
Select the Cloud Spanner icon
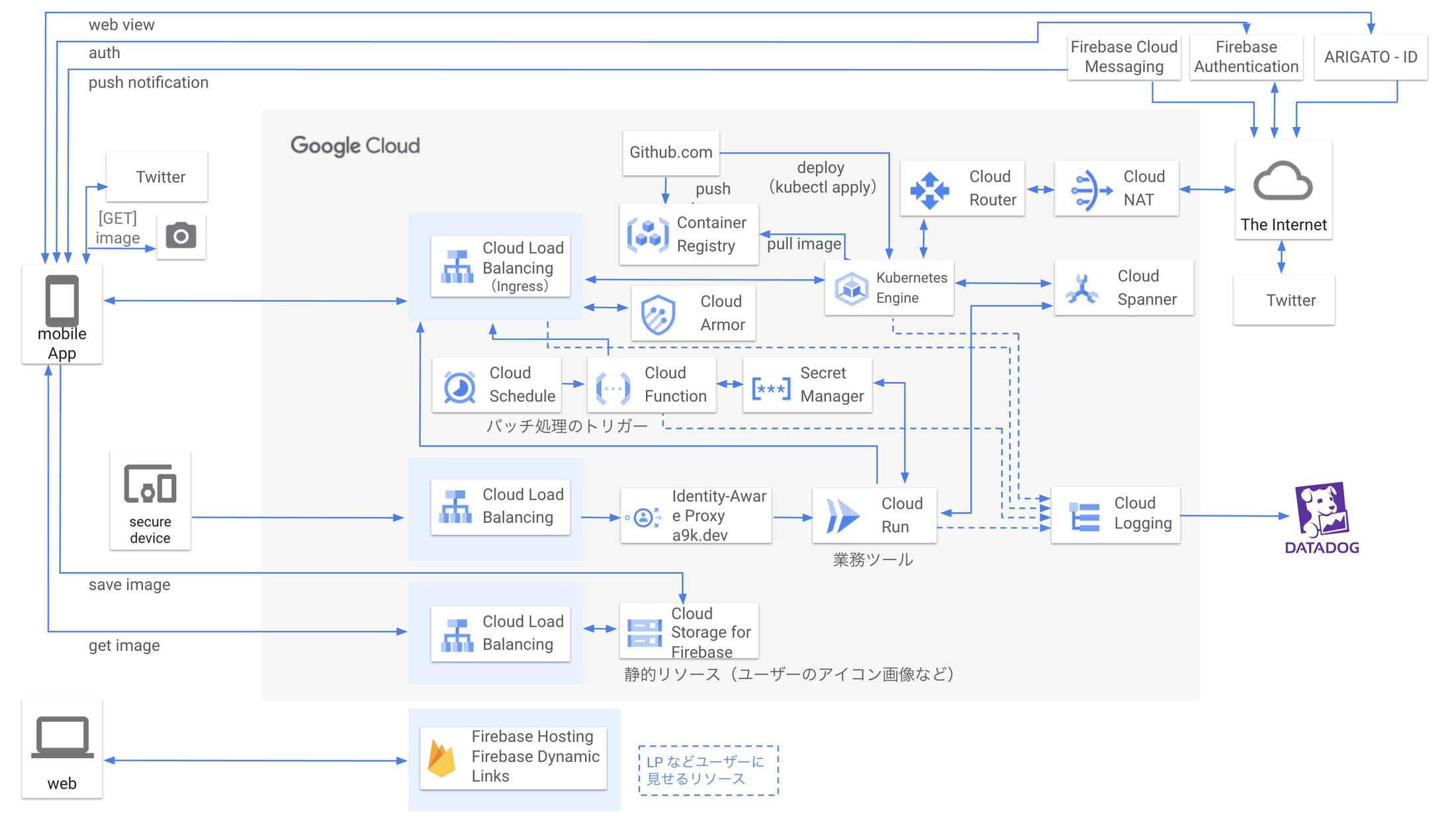[1082, 289]
